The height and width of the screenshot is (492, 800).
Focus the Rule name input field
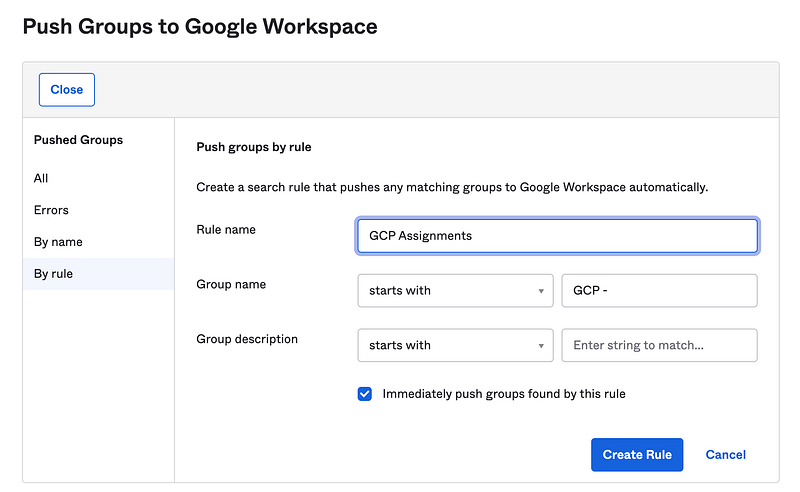coord(557,236)
